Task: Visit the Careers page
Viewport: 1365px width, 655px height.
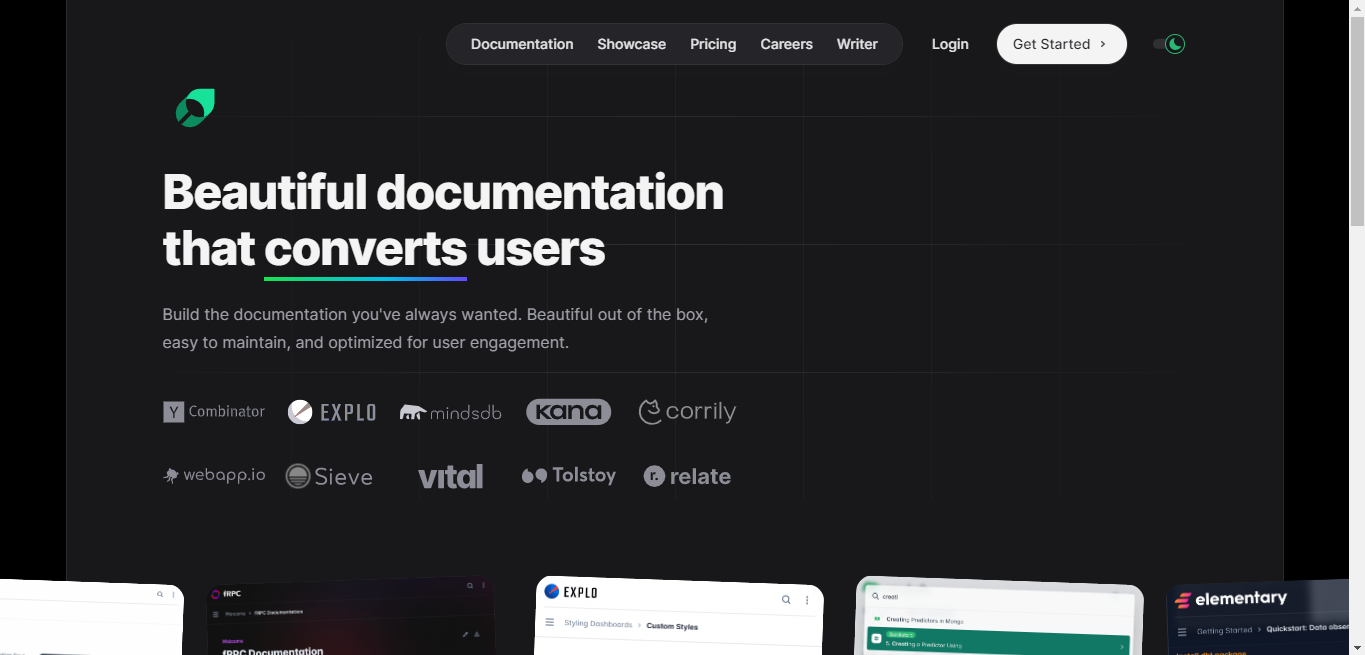Action: tap(787, 44)
